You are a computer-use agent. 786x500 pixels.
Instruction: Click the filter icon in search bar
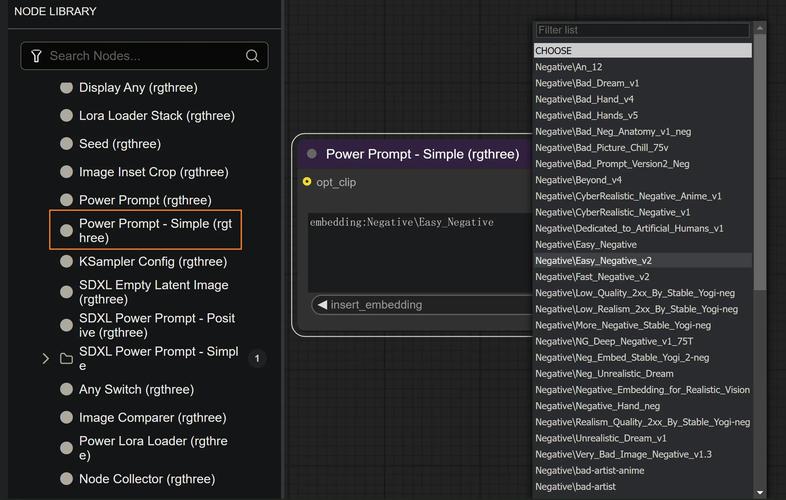coord(37,56)
